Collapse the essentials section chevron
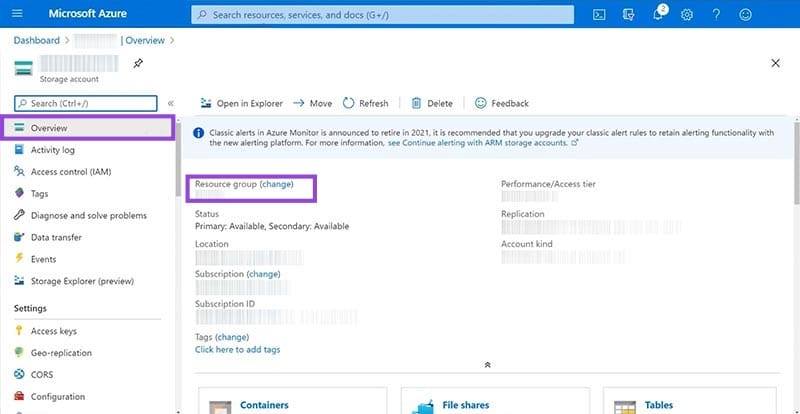800x414 pixels. click(x=487, y=365)
